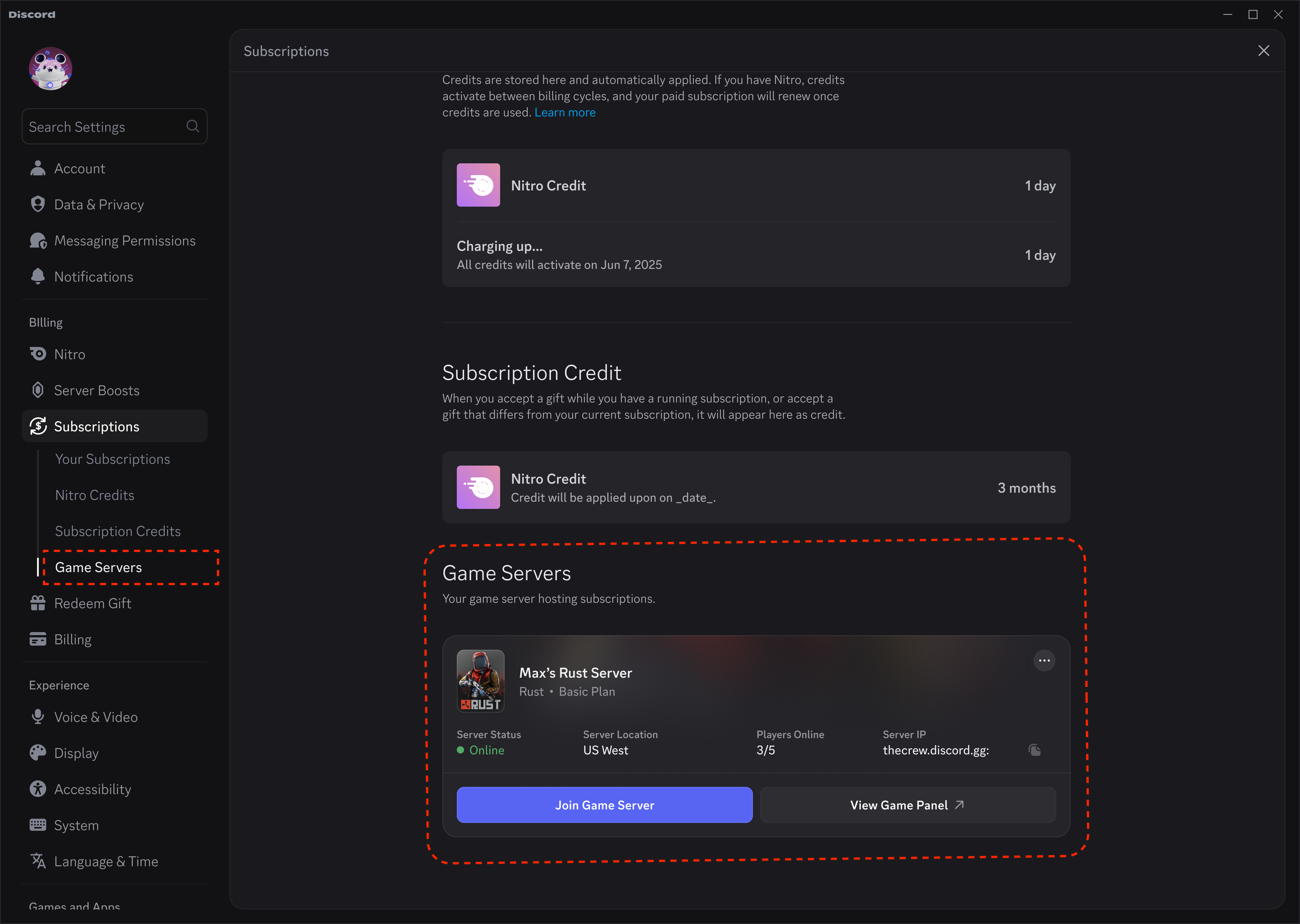Open Display settings
1300x924 pixels.
tap(114, 753)
